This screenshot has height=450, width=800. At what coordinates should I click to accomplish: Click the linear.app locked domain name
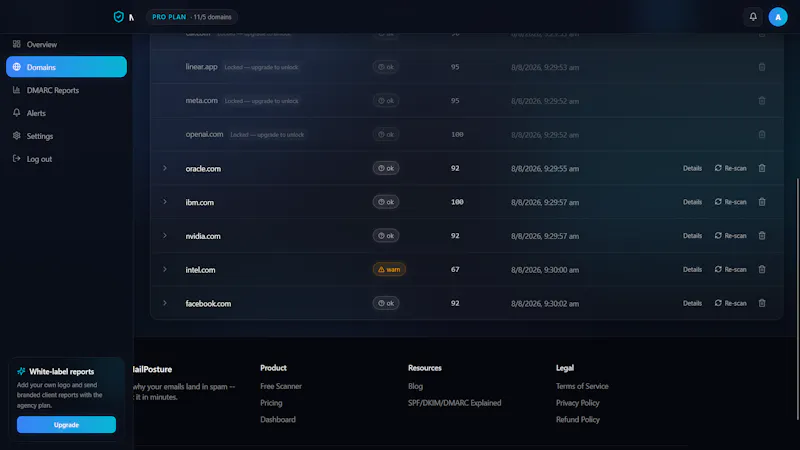pyautogui.click(x=201, y=67)
